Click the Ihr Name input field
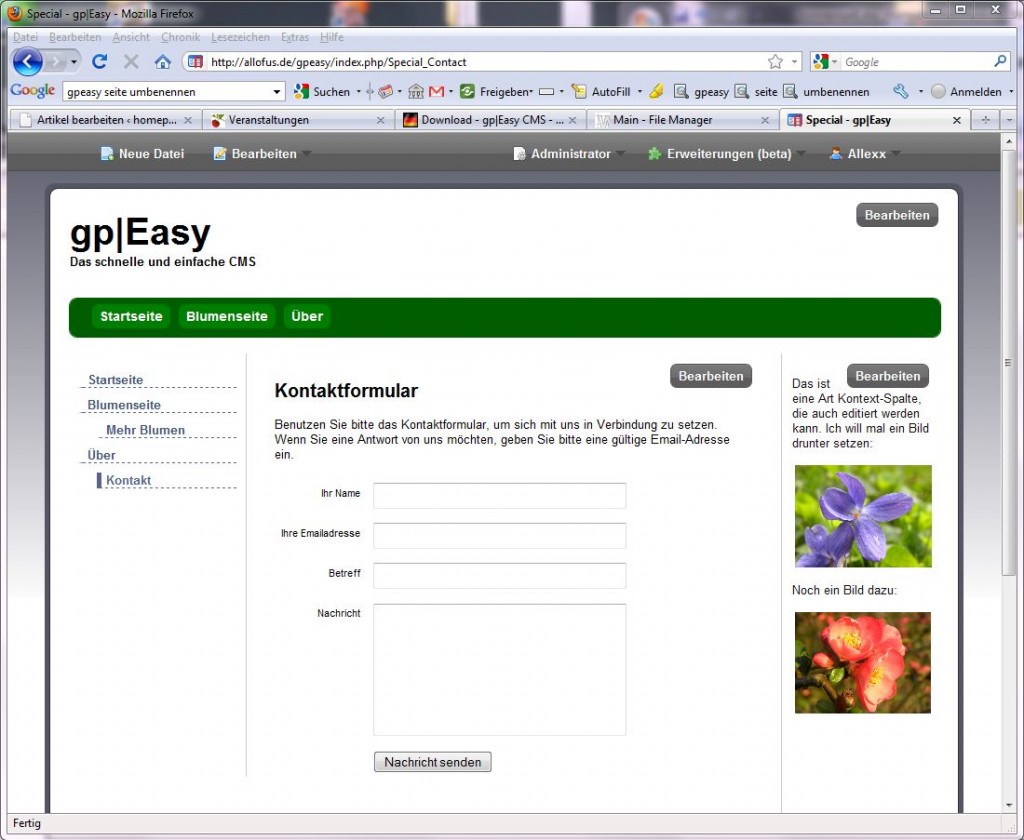Viewport: 1024px width, 840px height. click(x=499, y=495)
